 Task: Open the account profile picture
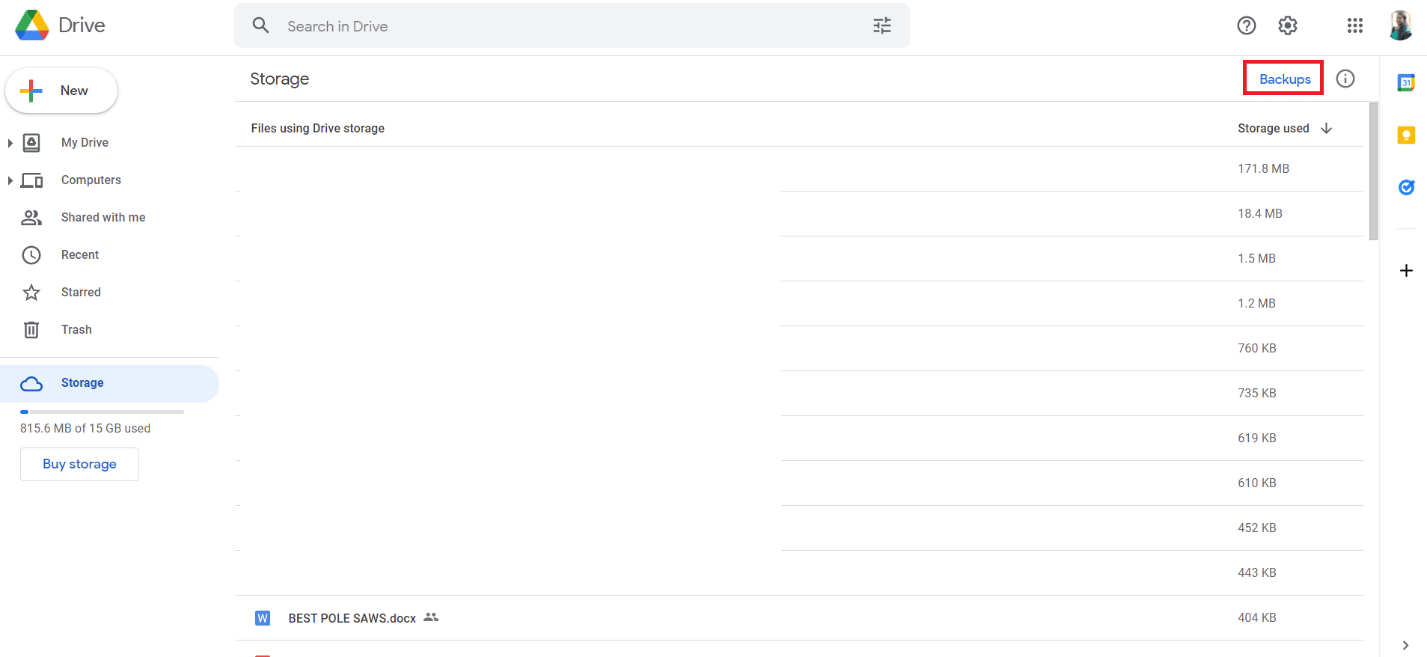(x=1401, y=26)
